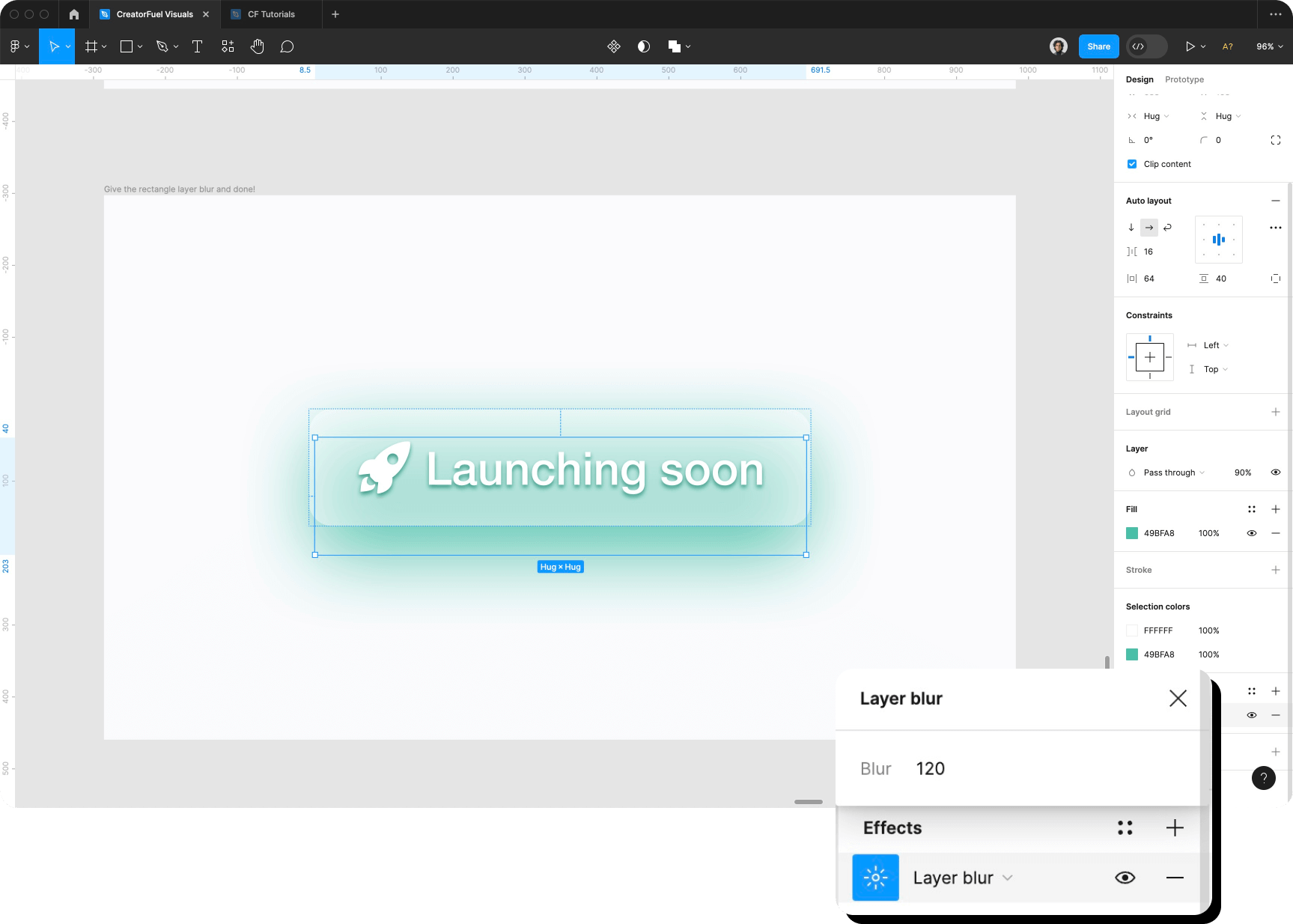Viewport: 1293px width, 924px height.
Task: Click the Share button
Action: click(1098, 46)
